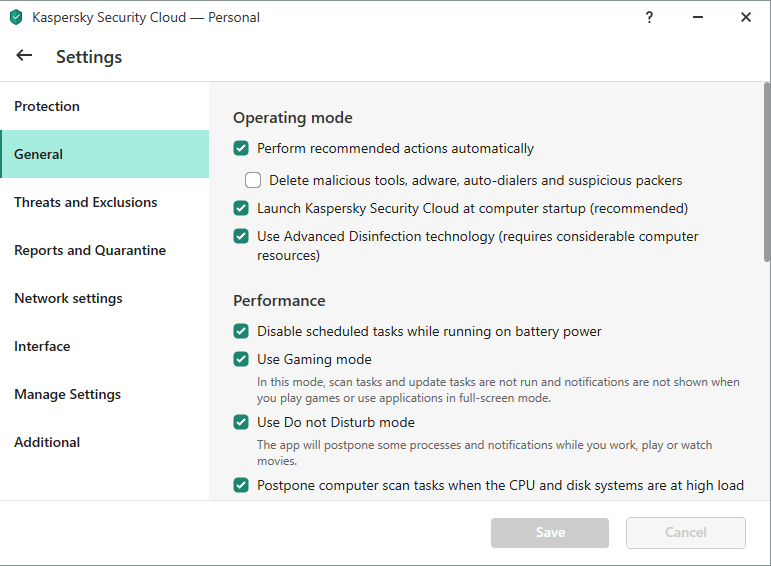Uncheck Perform recommended actions automatically
The image size is (771, 566).
point(241,149)
